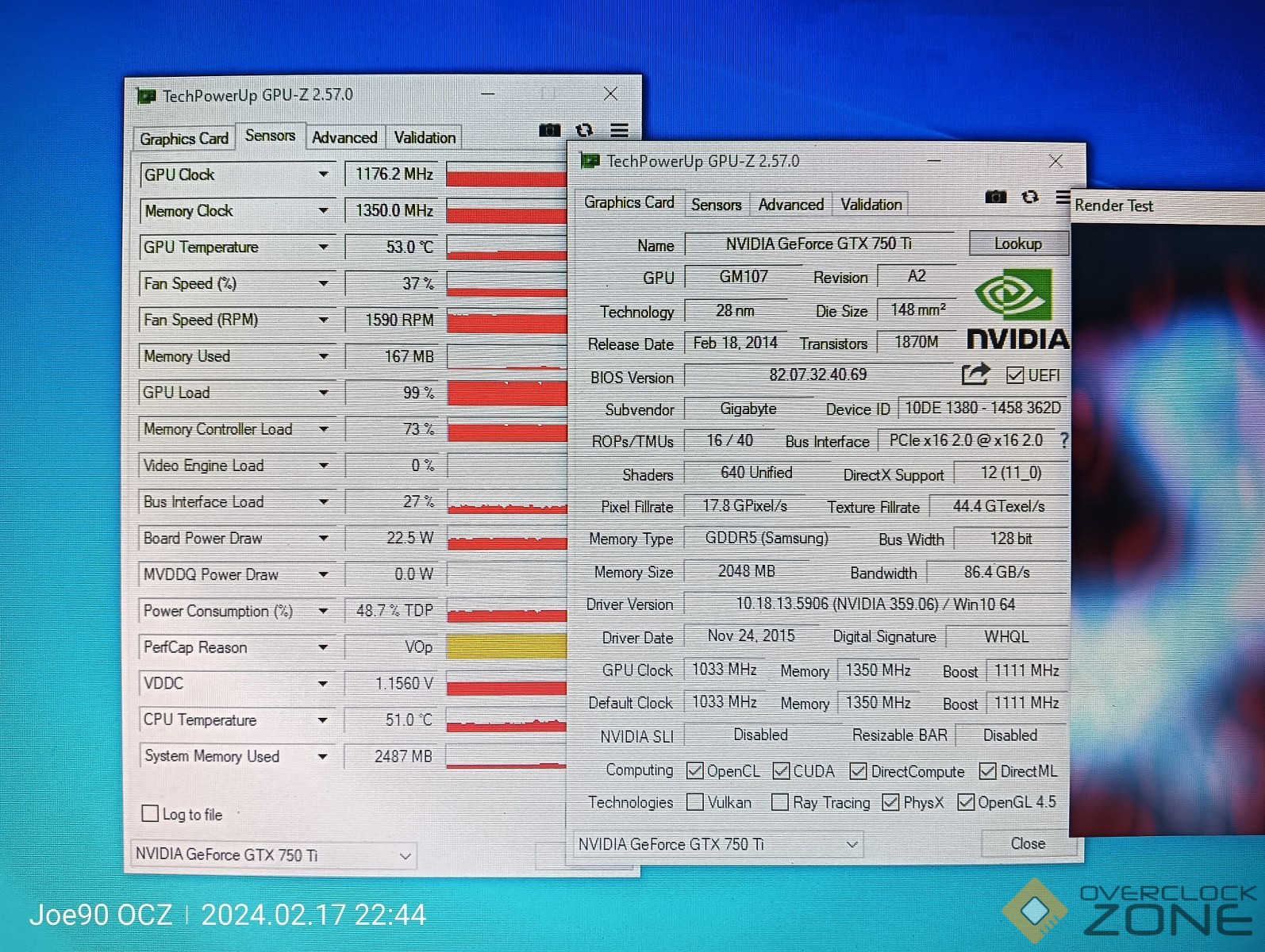
Task: Open GPU selector dropdown in Graphics Card window
Action: tap(718, 844)
